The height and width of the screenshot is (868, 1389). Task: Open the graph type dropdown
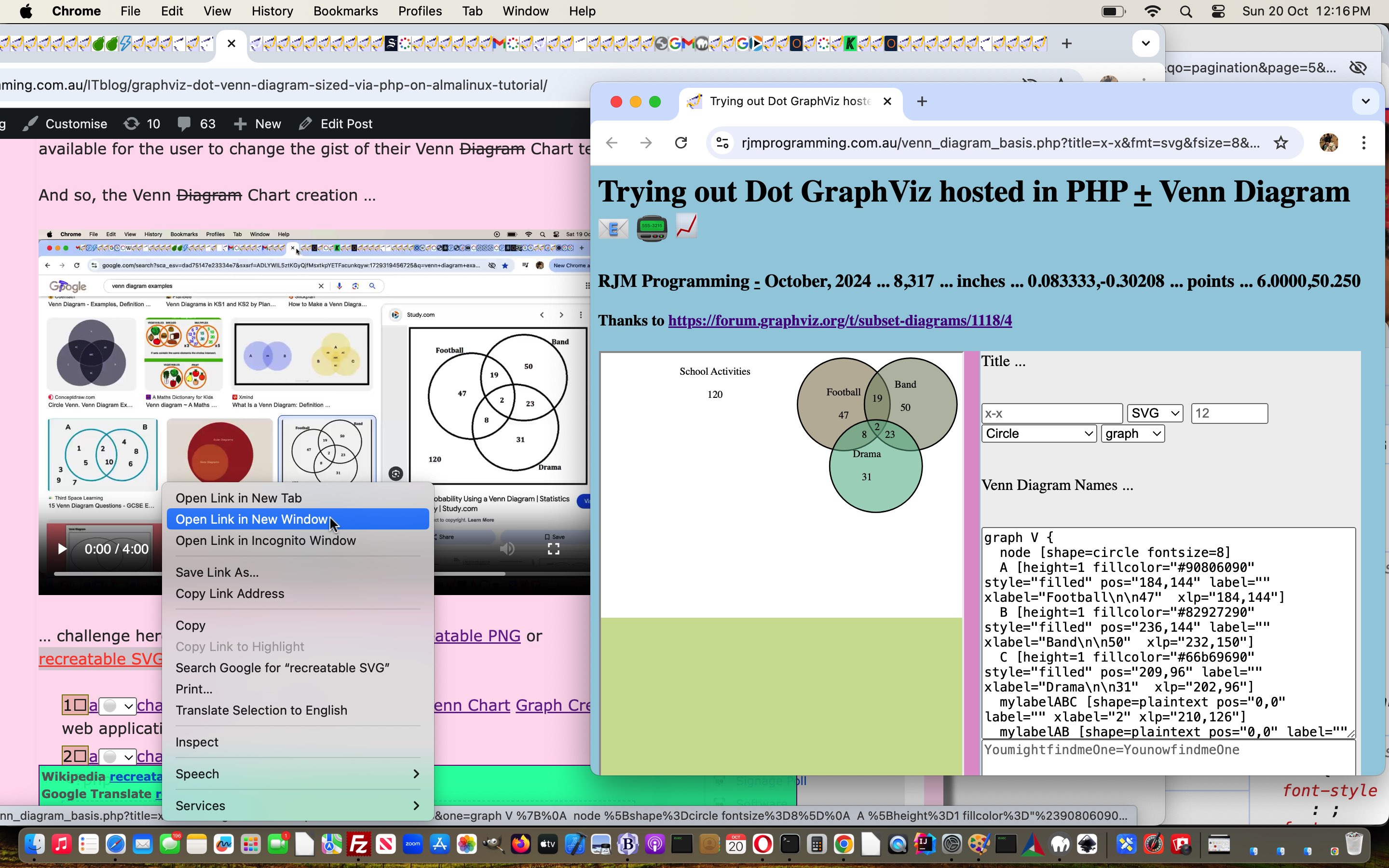pyautogui.click(x=1132, y=434)
